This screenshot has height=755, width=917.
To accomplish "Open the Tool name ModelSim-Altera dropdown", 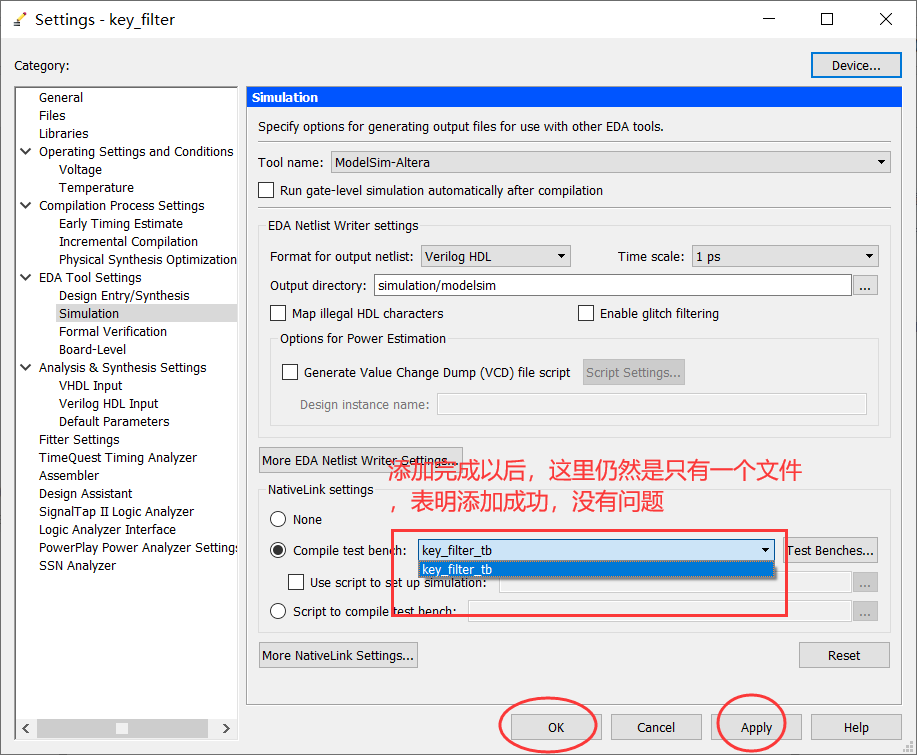I will click(611, 162).
